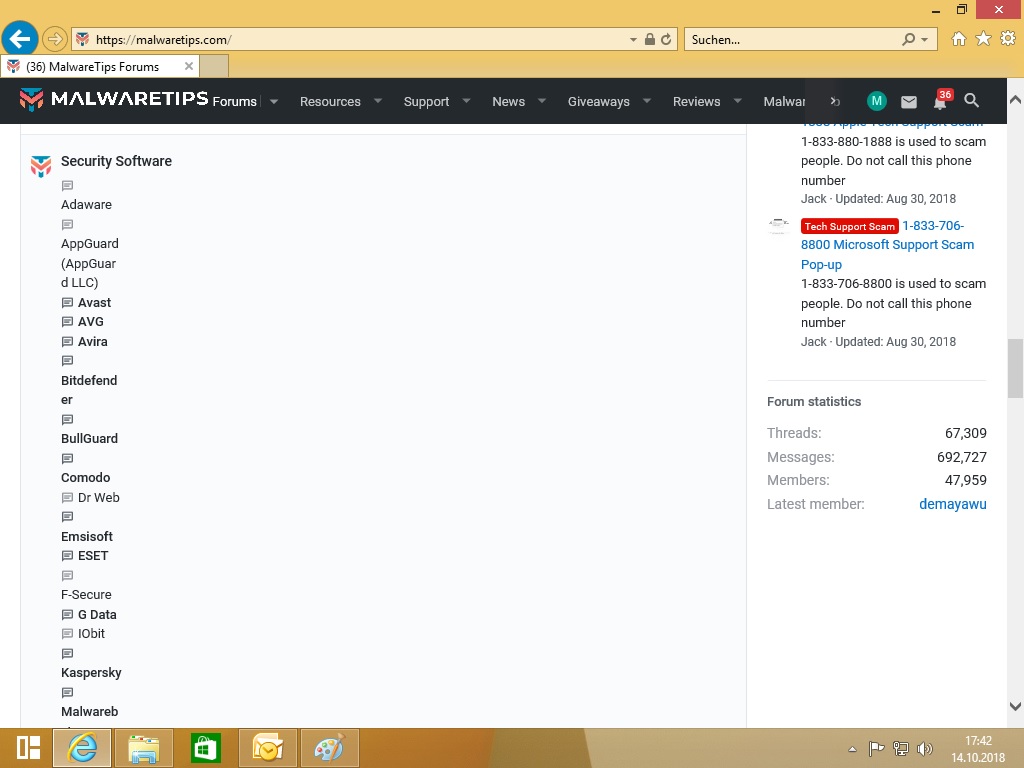The width and height of the screenshot is (1024, 768).
Task: Open Internet Explorer in taskbar
Action: [x=82, y=748]
